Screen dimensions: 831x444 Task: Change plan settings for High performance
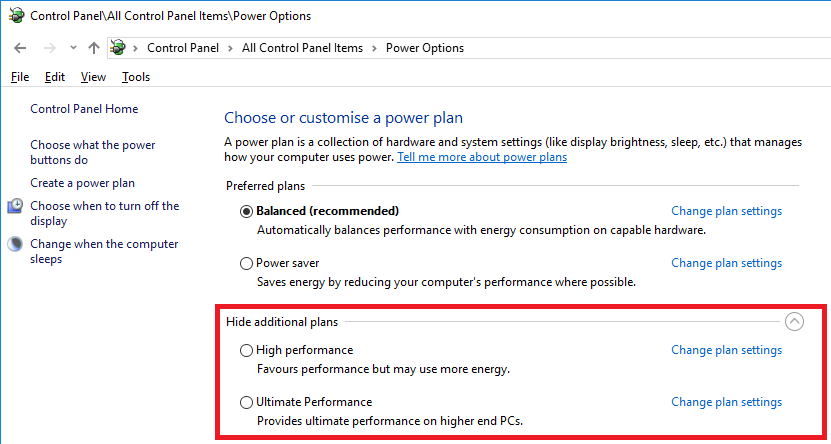click(x=726, y=350)
